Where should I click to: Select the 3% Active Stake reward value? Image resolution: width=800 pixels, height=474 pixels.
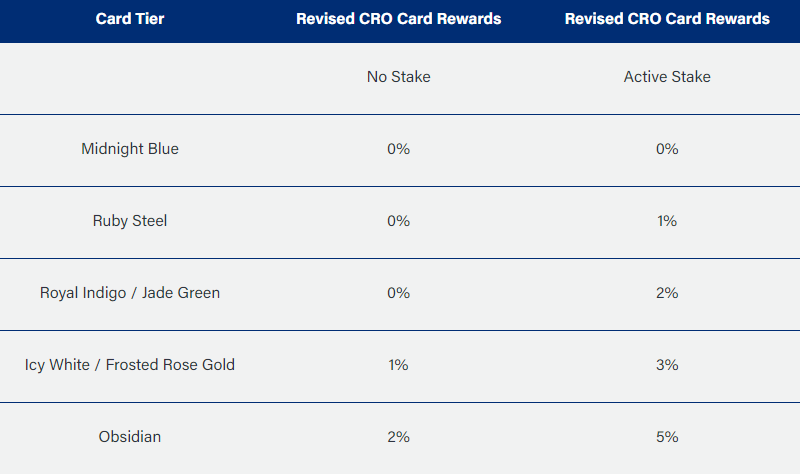click(x=667, y=365)
